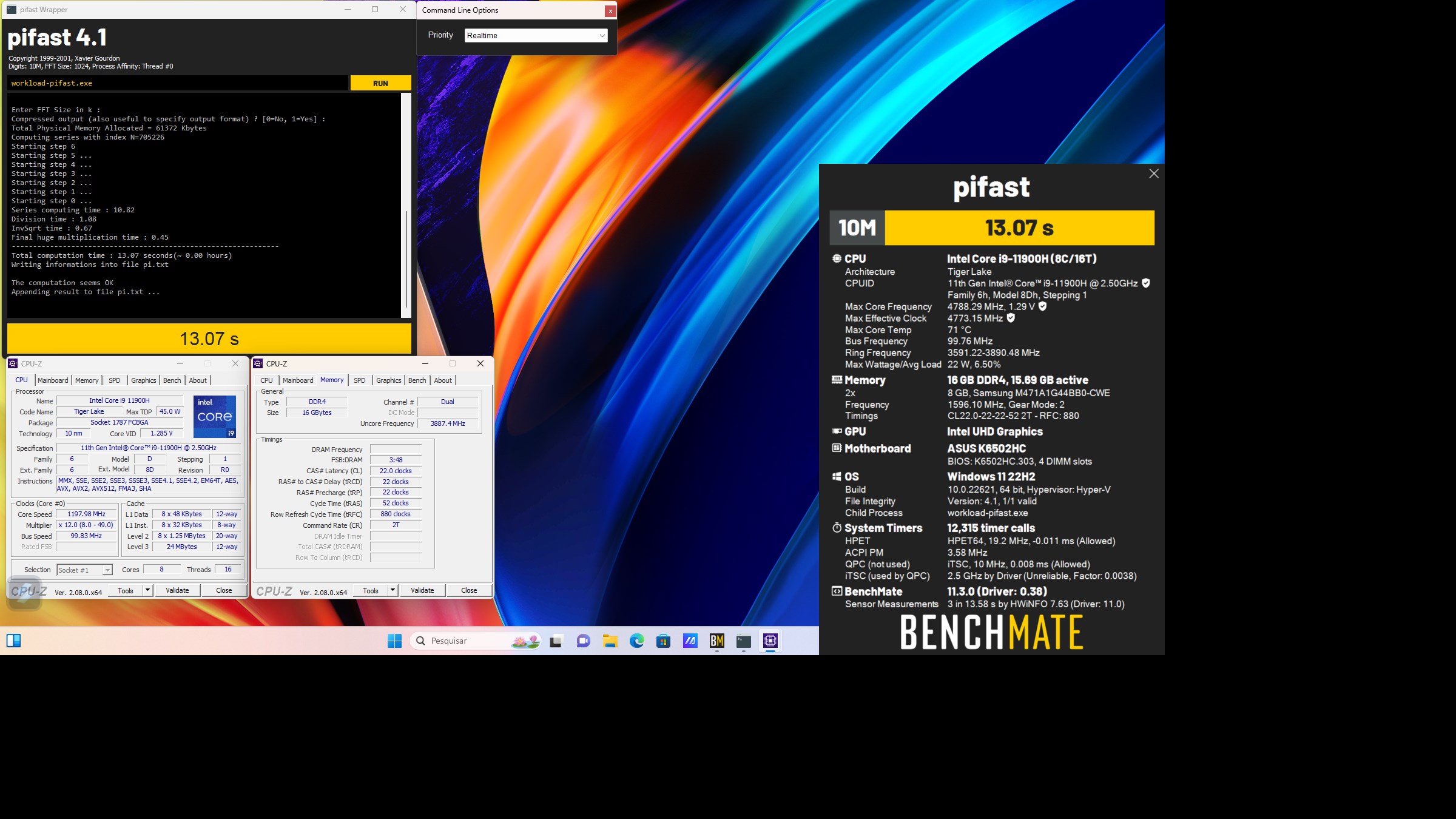Click the OS Windows icon in BenchMate
The image size is (1456, 819).
tap(837, 476)
